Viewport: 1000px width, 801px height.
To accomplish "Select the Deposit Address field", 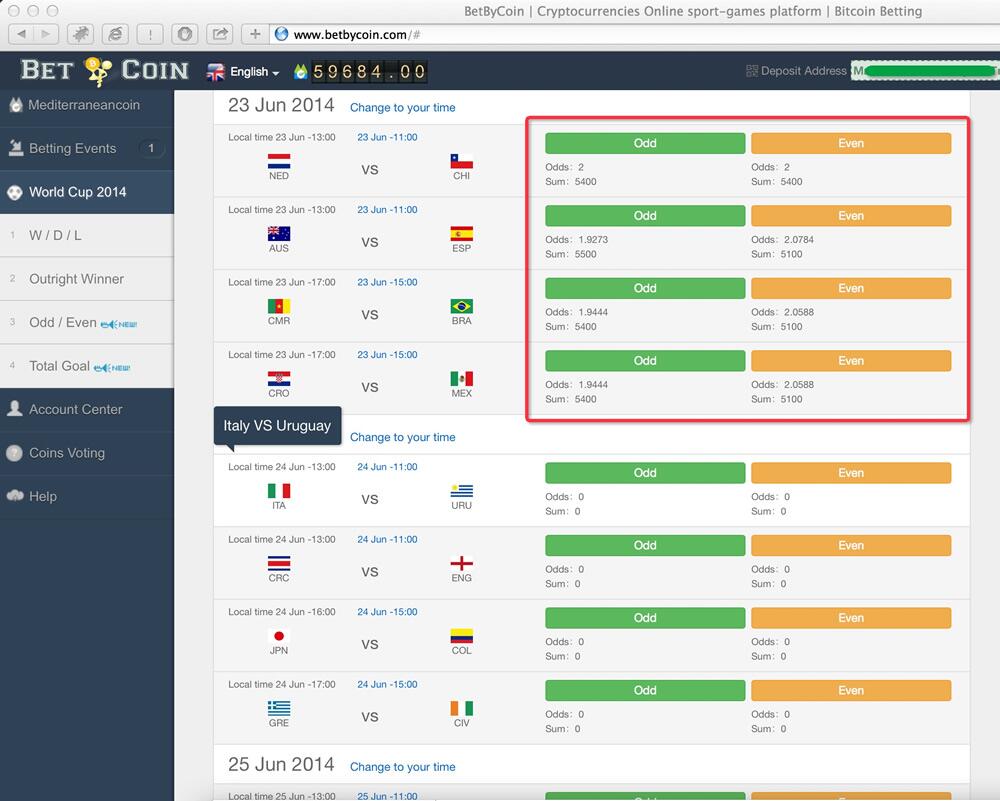I will click(x=925, y=71).
